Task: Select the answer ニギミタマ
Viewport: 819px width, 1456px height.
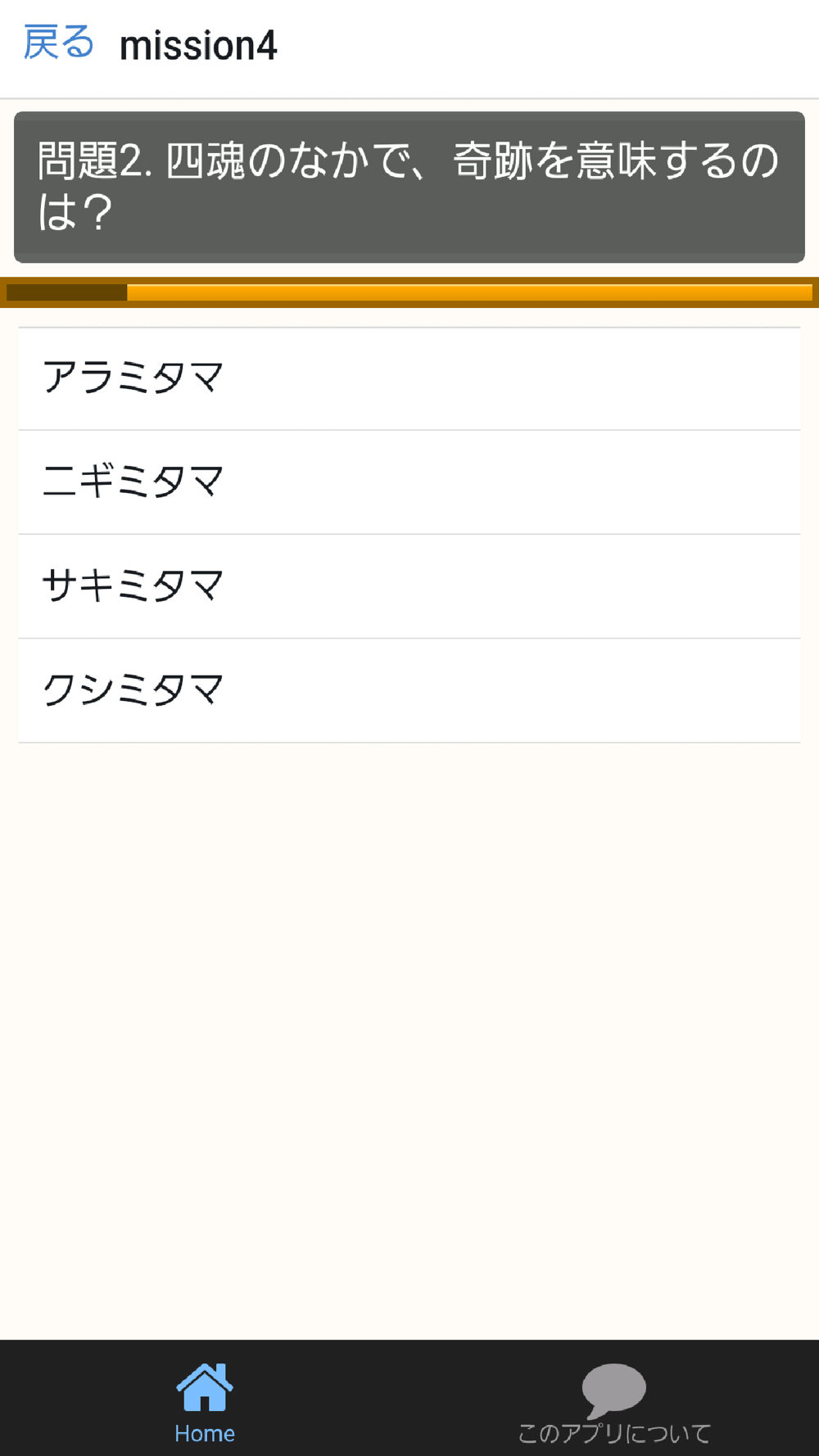Action: pyautogui.click(x=409, y=482)
